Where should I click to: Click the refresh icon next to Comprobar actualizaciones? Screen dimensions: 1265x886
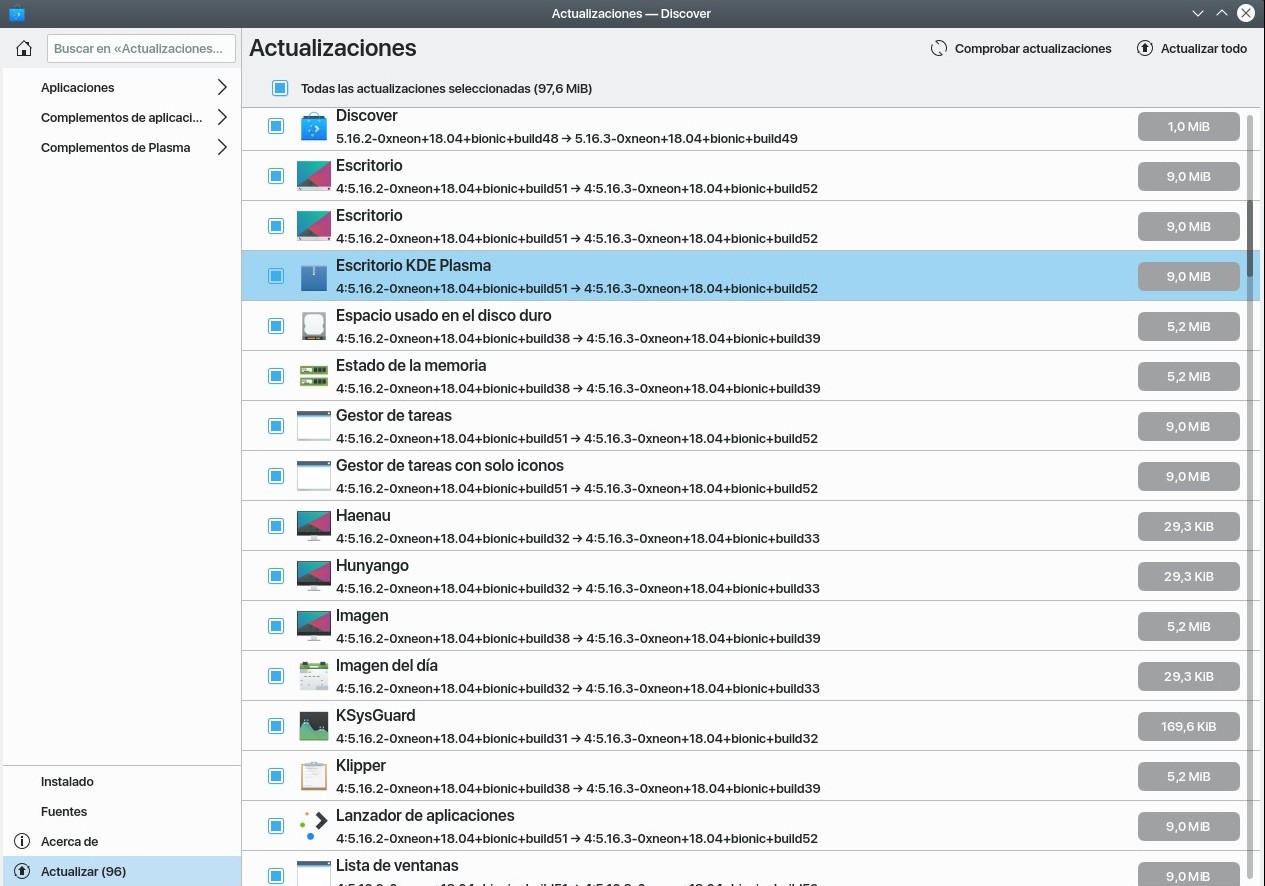(x=938, y=48)
